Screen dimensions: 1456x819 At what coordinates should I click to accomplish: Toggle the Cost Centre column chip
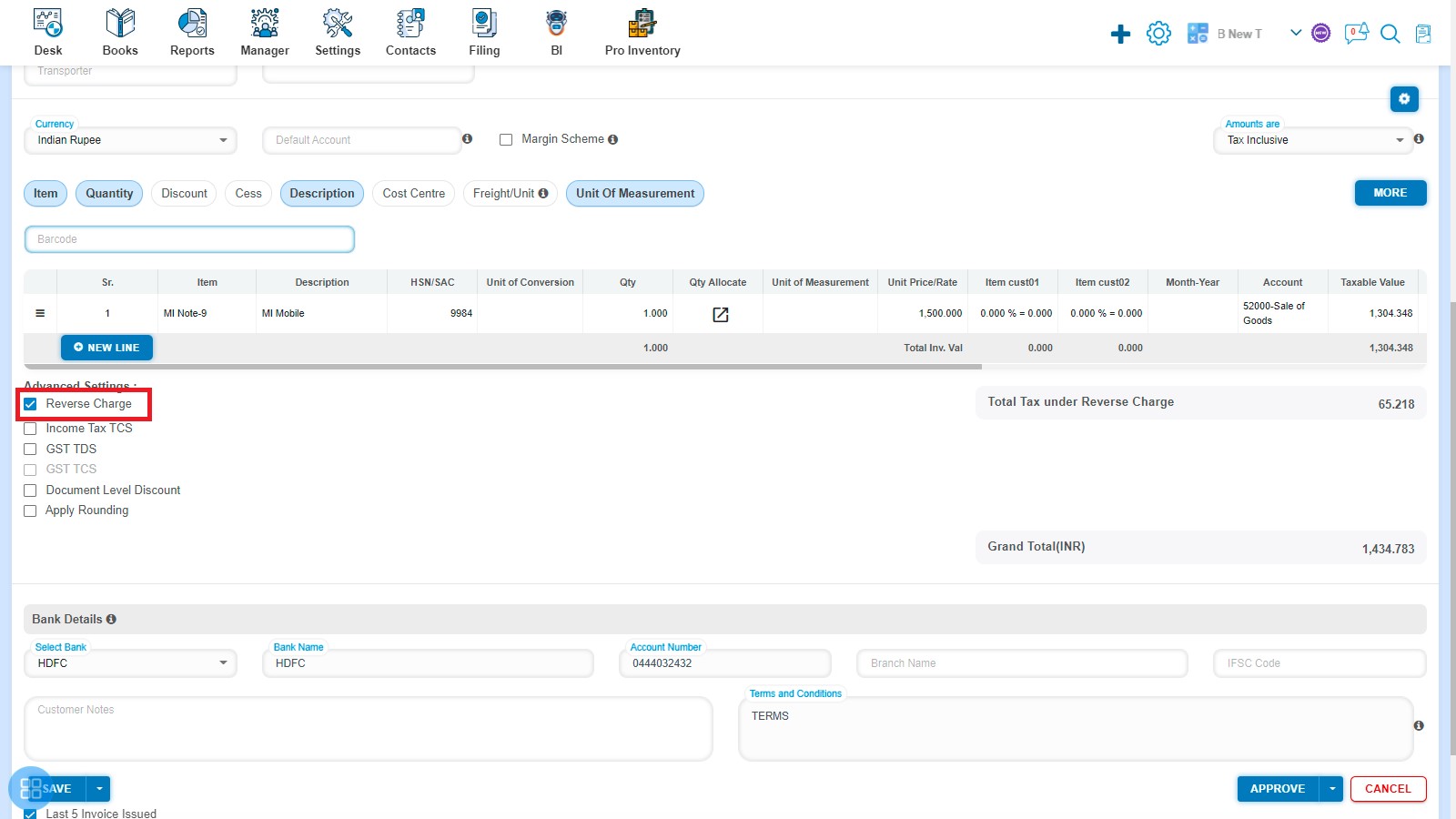coord(414,193)
